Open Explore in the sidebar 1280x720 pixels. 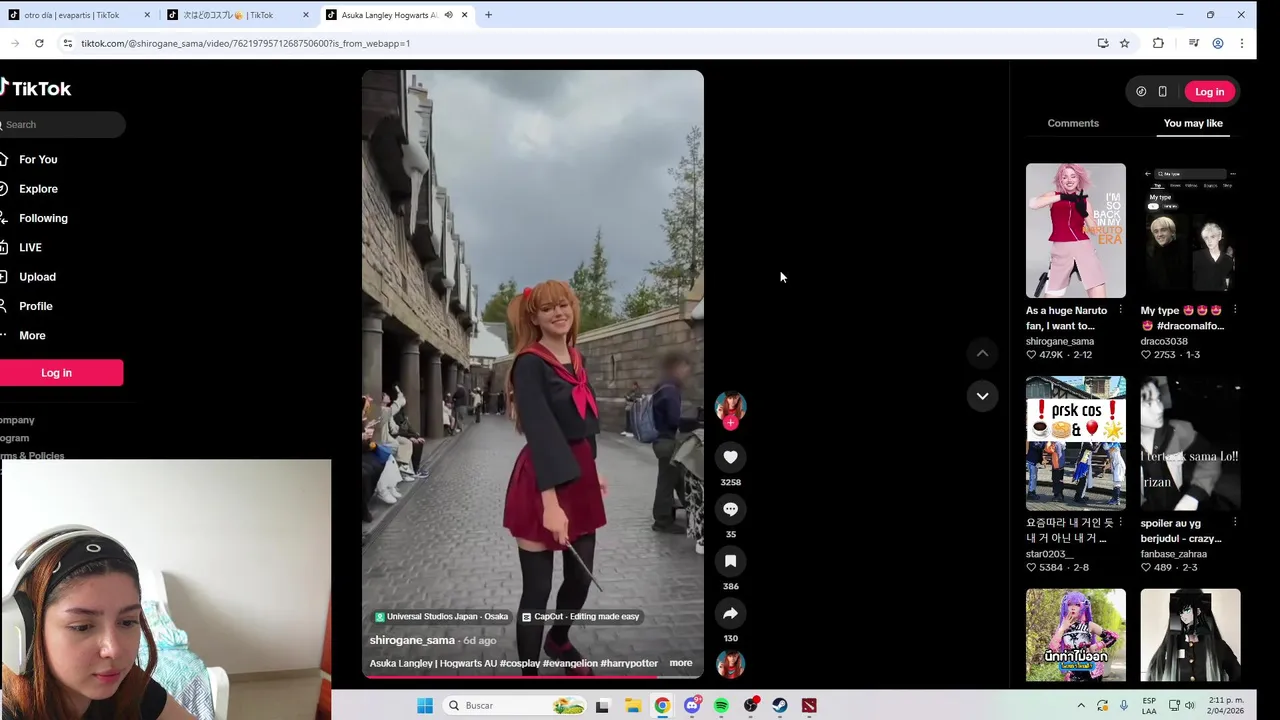click(38, 188)
